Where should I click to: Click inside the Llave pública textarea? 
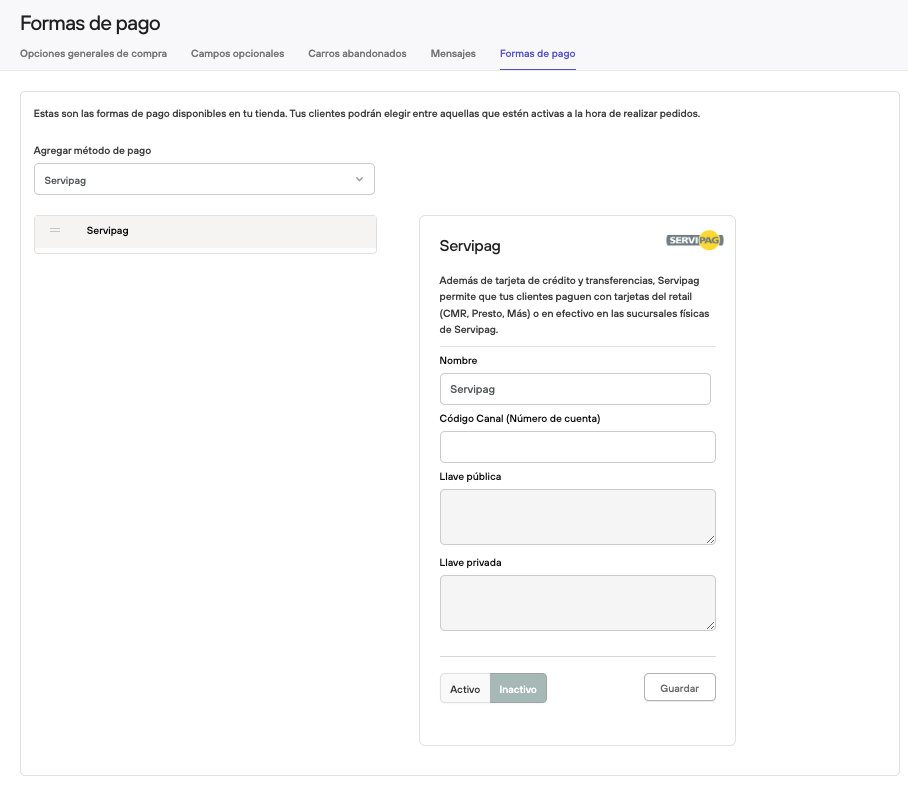tap(577, 516)
